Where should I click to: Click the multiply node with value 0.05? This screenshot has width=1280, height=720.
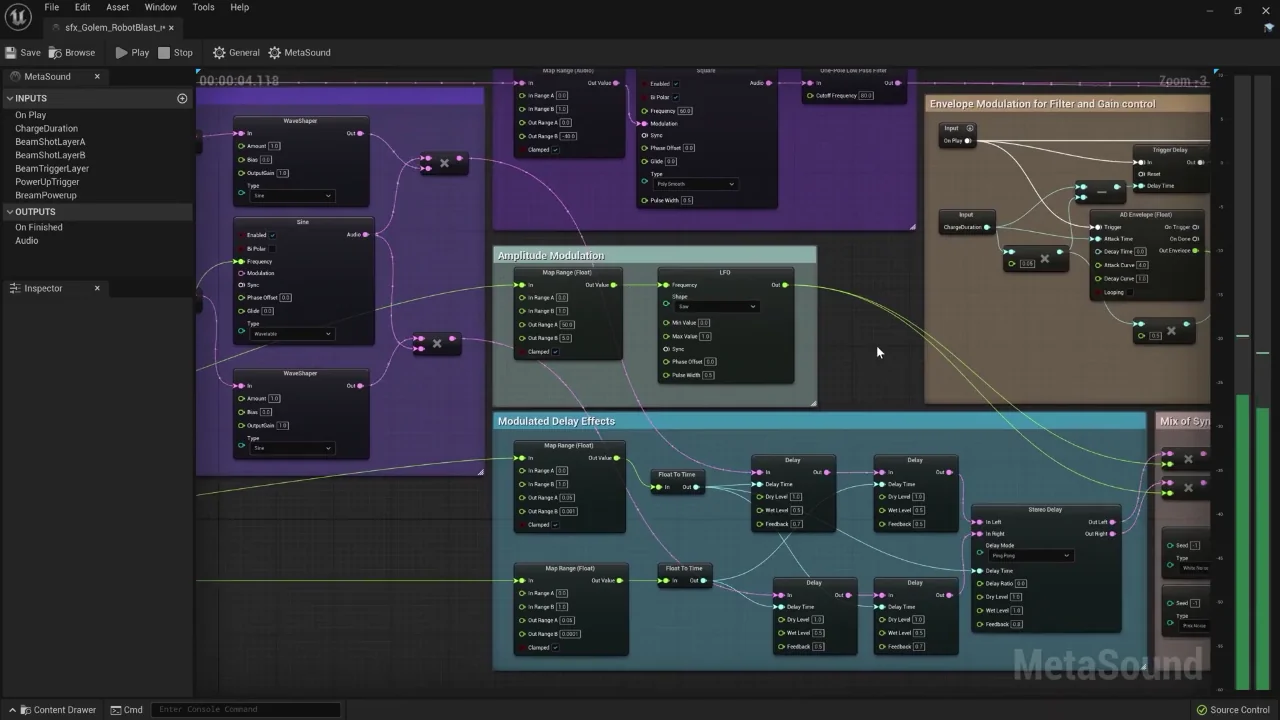pos(1036,258)
